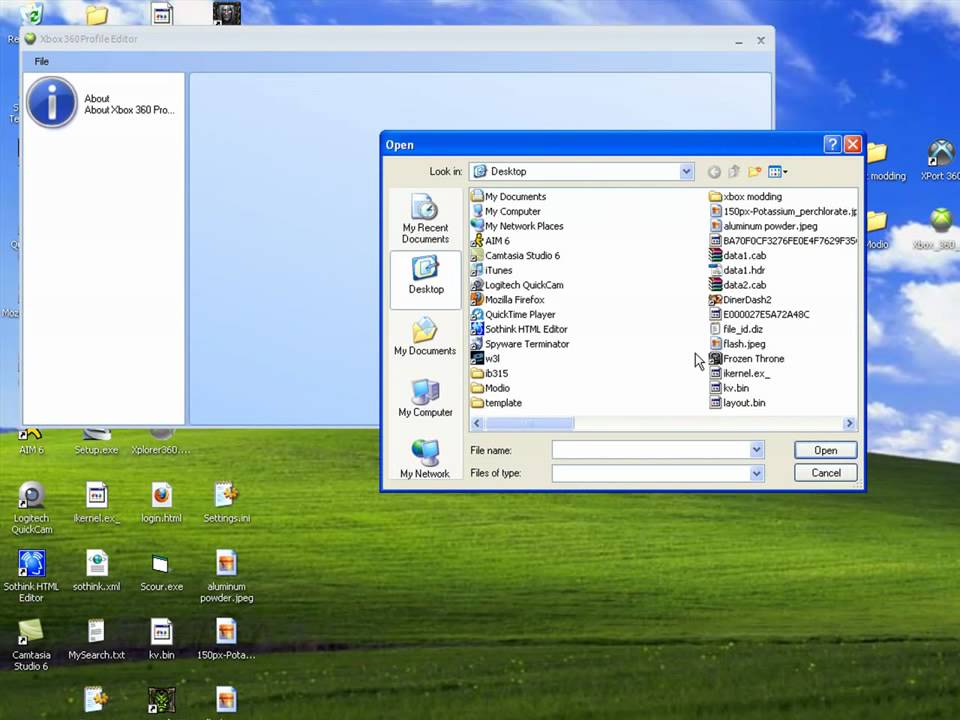
Task: Select the xbox modding folder in file list
Action: point(746,197)
